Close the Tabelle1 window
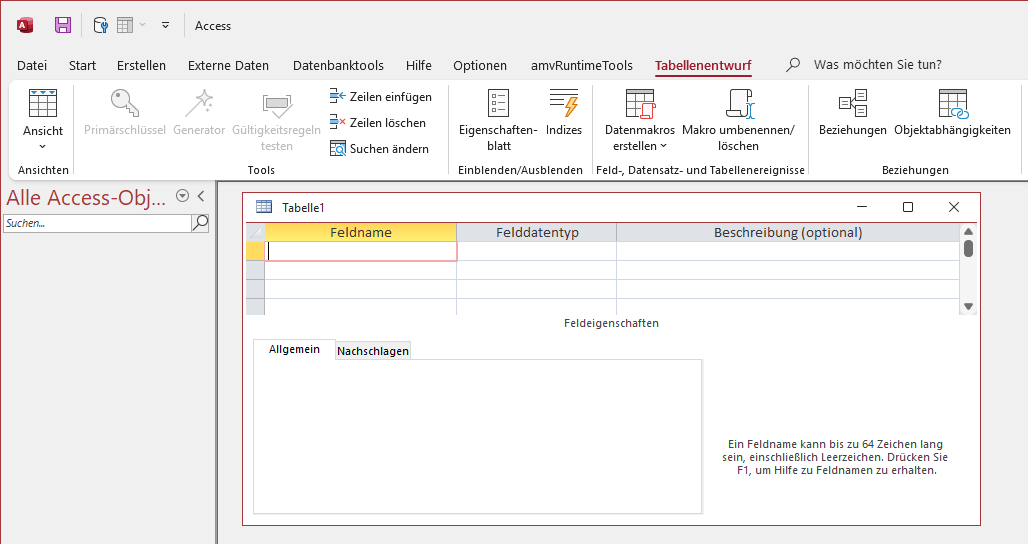This screenshot has width=1028, height=544. 954,207
